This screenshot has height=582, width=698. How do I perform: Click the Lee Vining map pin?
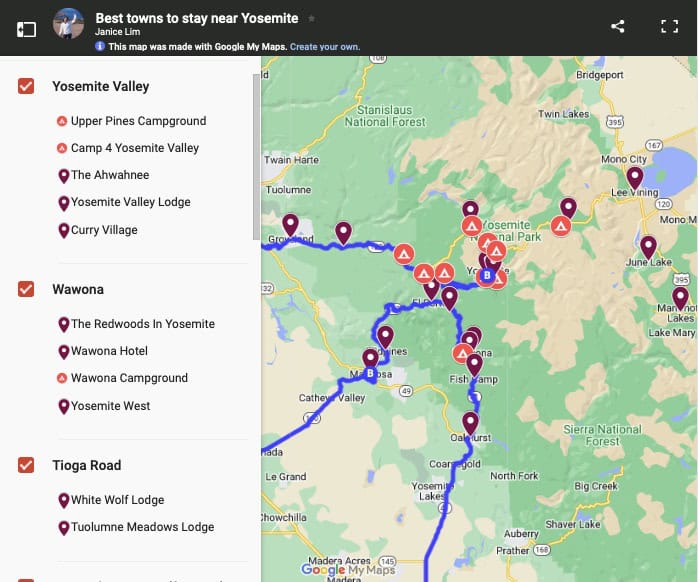coord(635,178)
